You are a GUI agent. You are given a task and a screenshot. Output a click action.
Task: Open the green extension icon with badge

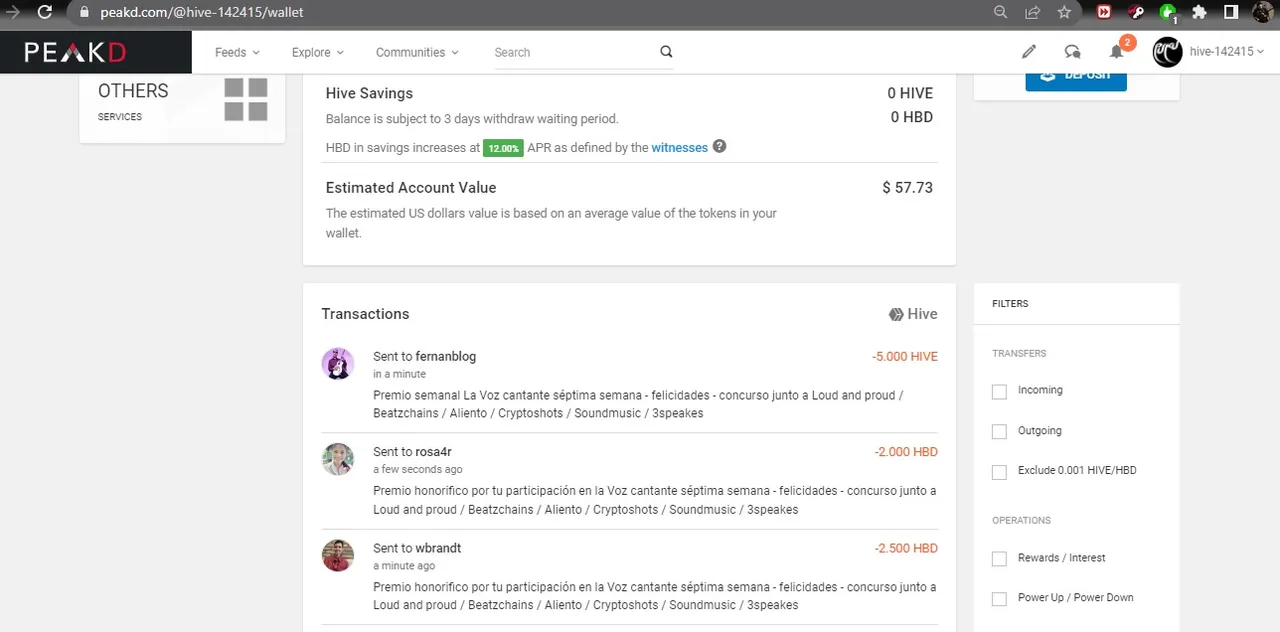[1168, 13]
